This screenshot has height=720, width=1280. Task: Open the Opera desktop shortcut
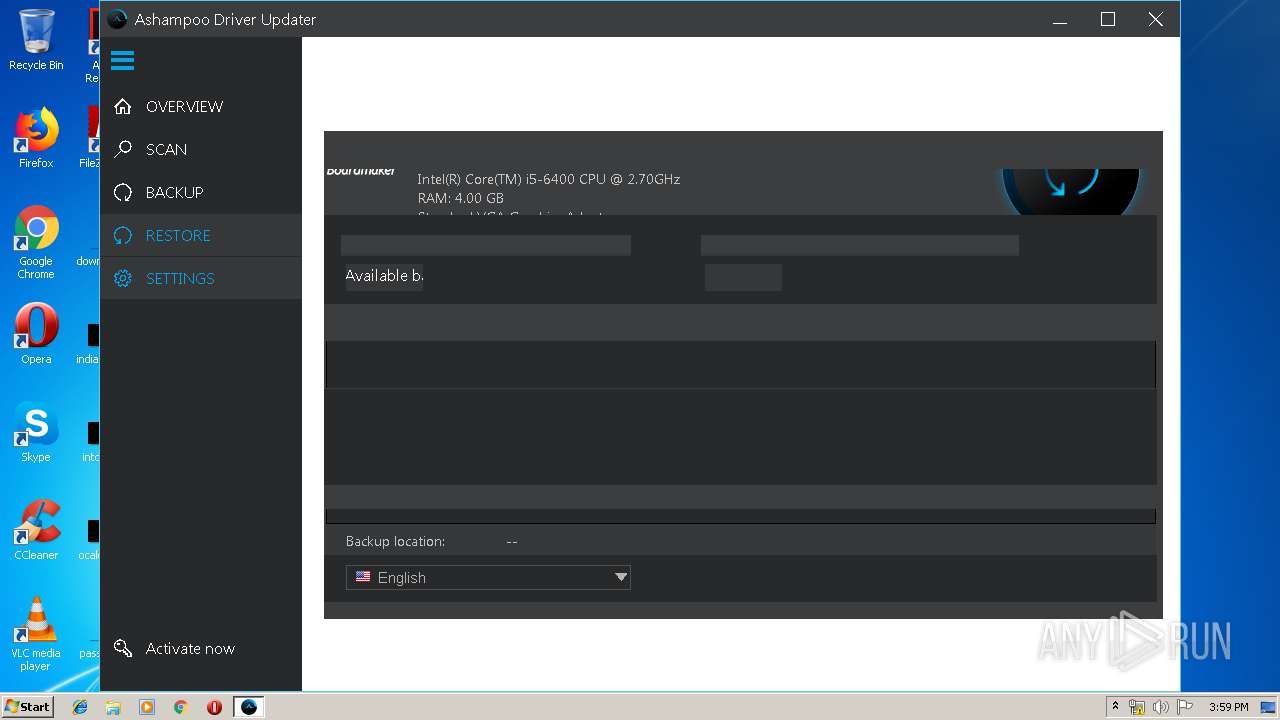[x=36, y=334]
